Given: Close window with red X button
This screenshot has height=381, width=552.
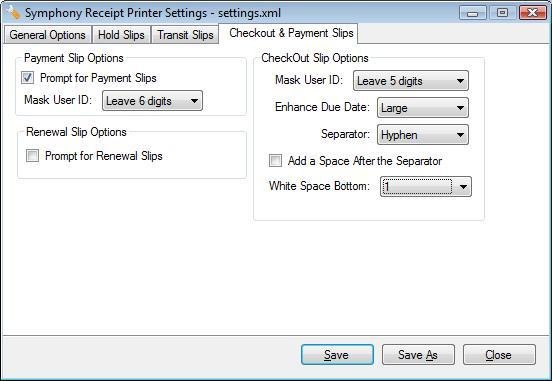Looking at the screenshot, I should point(533,13).
